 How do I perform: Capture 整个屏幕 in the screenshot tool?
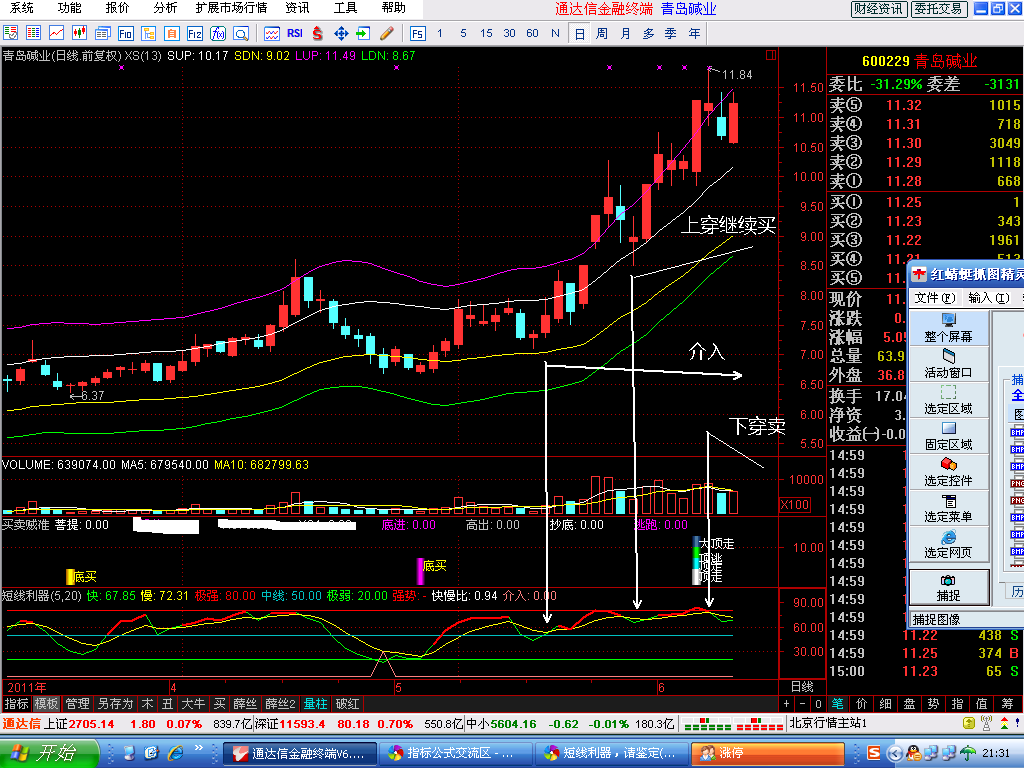point(948,328)
